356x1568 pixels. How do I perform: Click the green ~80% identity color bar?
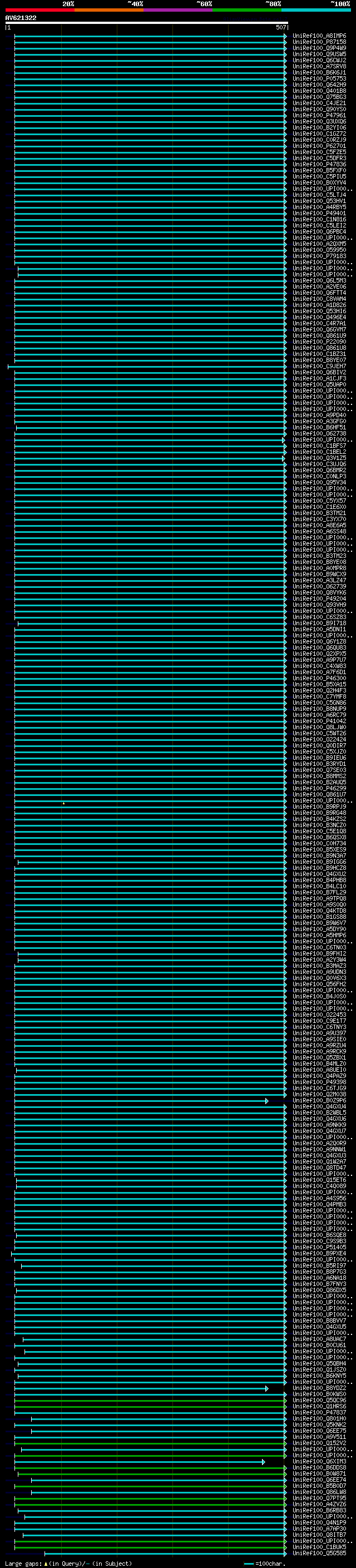click(x=247, y=10)
